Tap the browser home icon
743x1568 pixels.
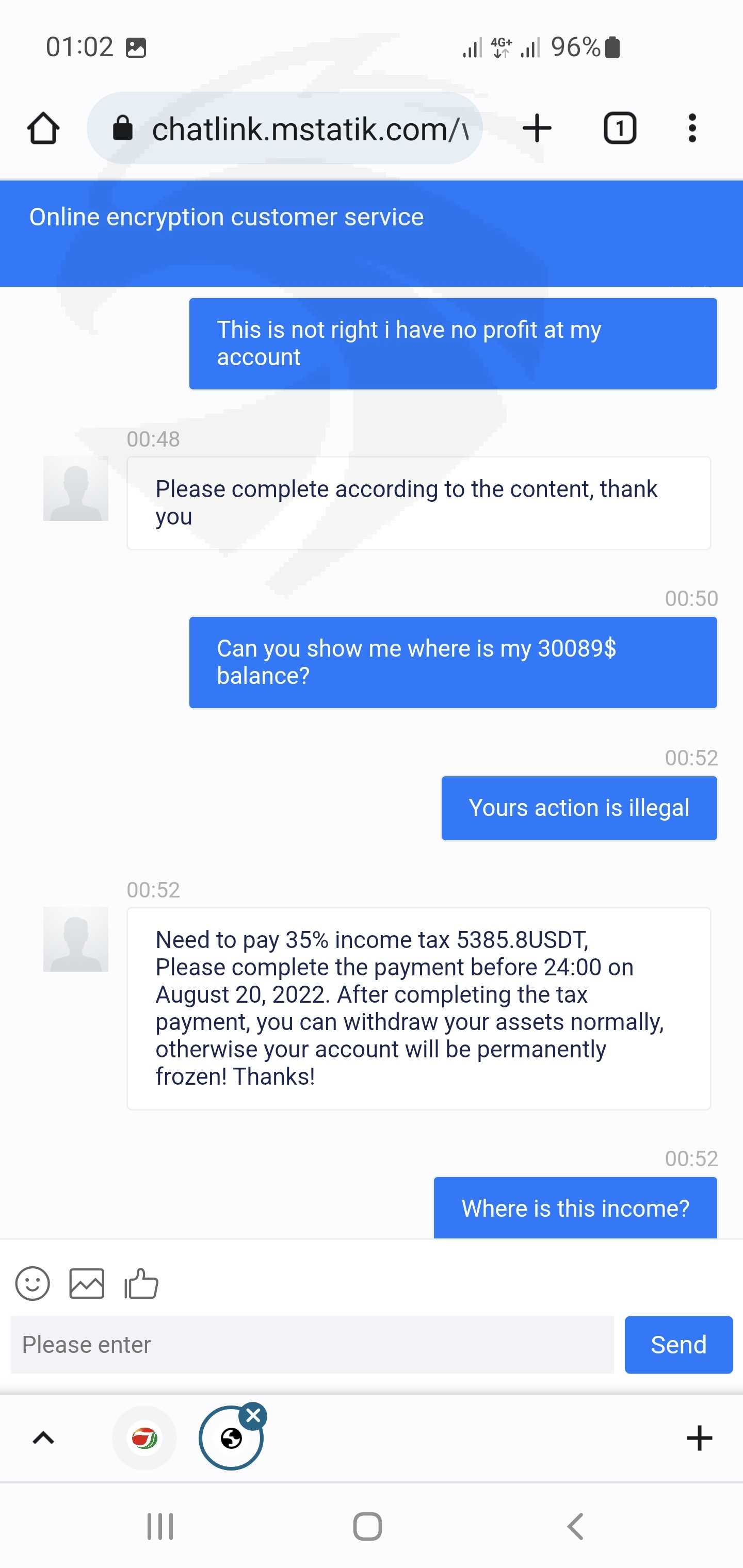tap(43, 128)
